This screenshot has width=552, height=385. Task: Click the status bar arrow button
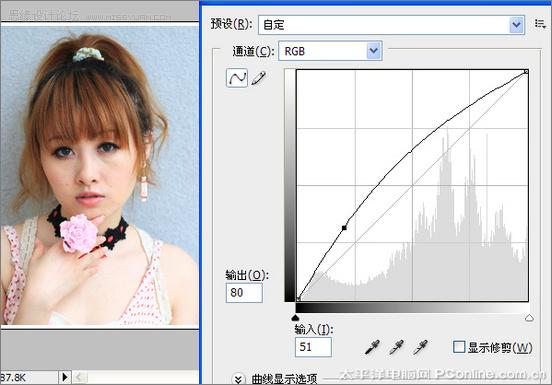pos(64,377)
